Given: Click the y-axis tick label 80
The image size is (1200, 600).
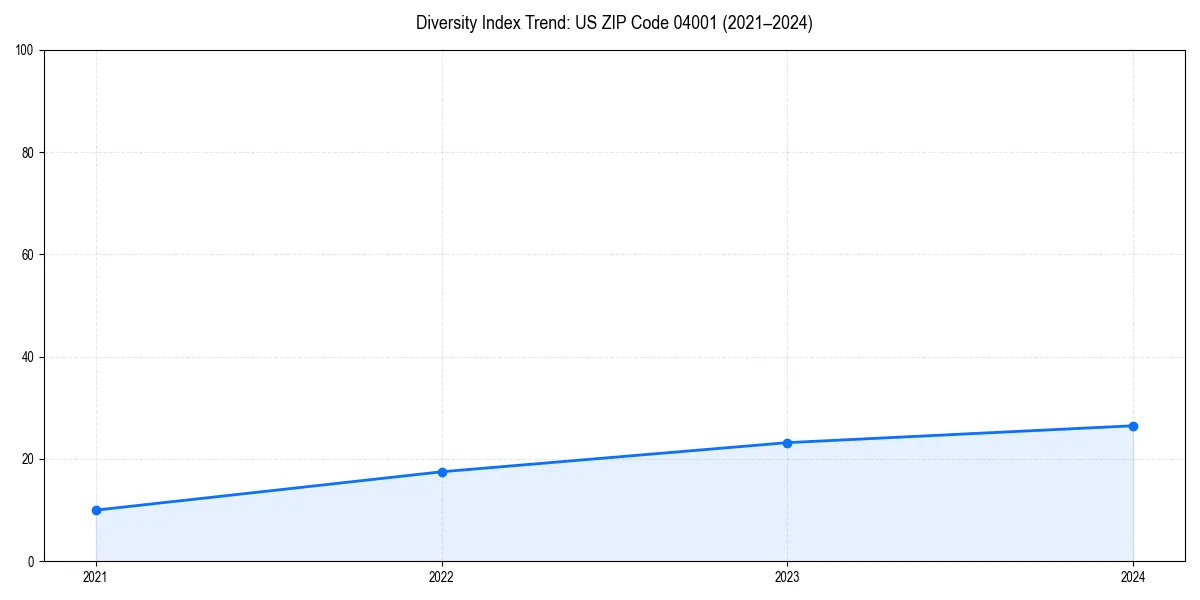Looking at the screenshot, I should point(28,153).
